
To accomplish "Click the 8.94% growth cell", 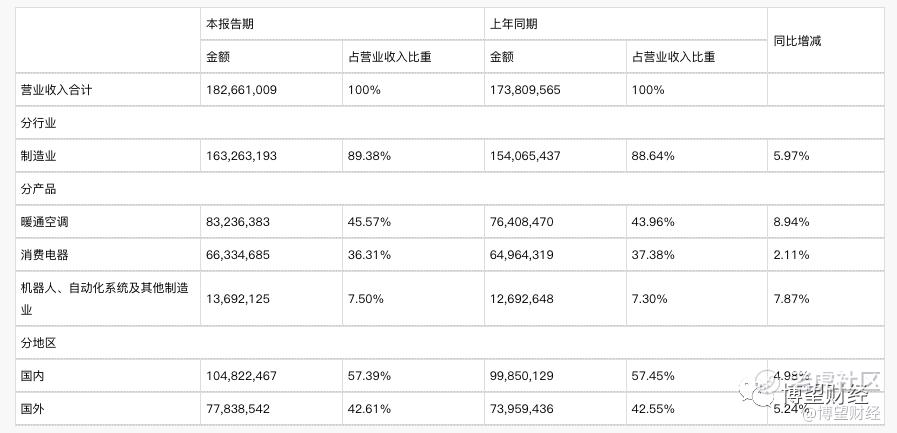I will tap(791, 221).
